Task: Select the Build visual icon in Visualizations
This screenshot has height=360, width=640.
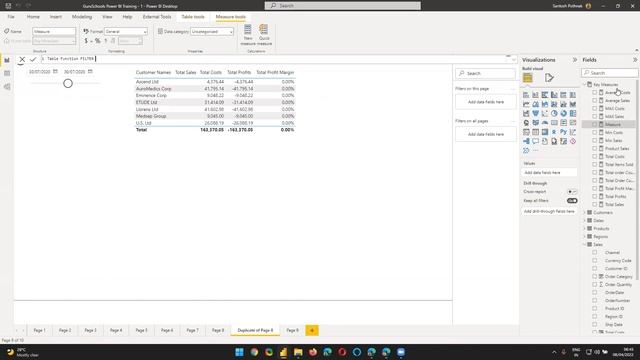Action: click(x=528, y=78)
